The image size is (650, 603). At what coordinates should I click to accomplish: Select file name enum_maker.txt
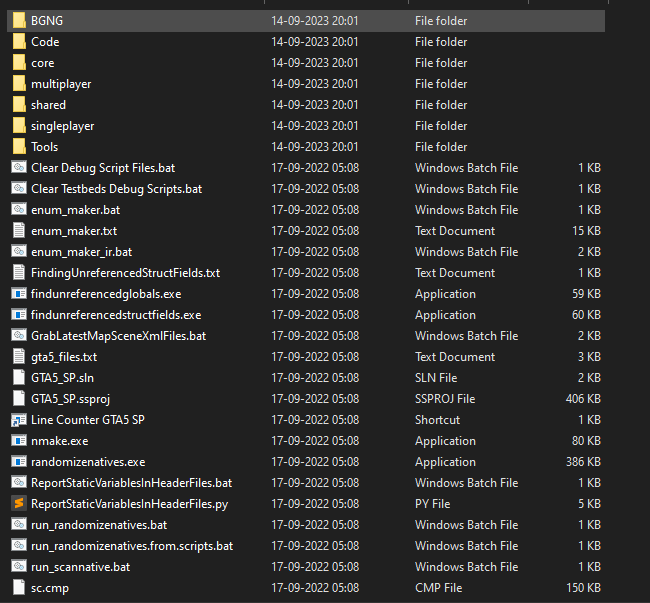(x=74, y=231)
